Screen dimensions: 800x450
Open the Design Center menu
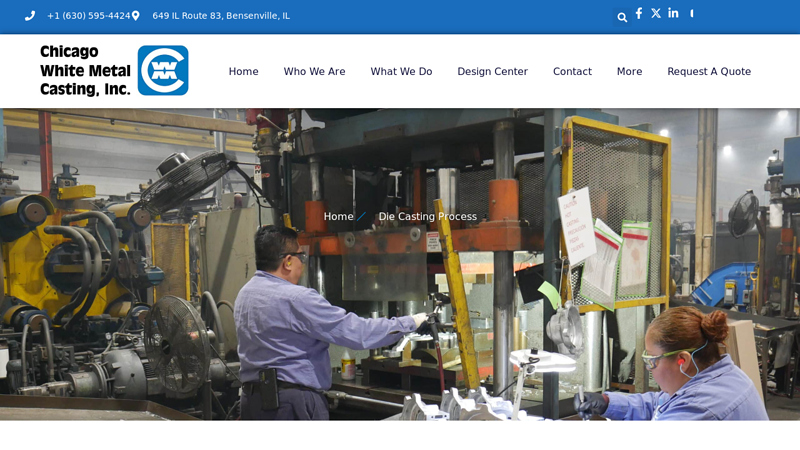click(492, 71)
